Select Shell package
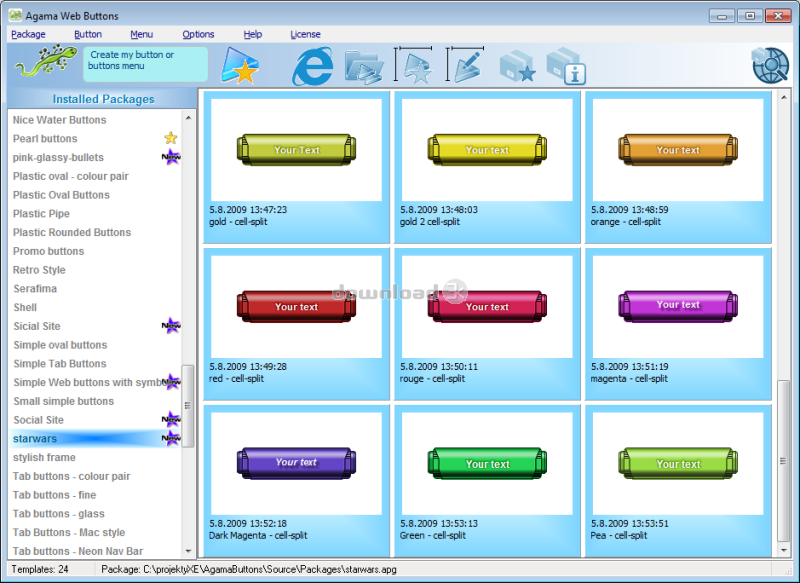The height and width of the screenshot is (583, 800). coord(95,307)
